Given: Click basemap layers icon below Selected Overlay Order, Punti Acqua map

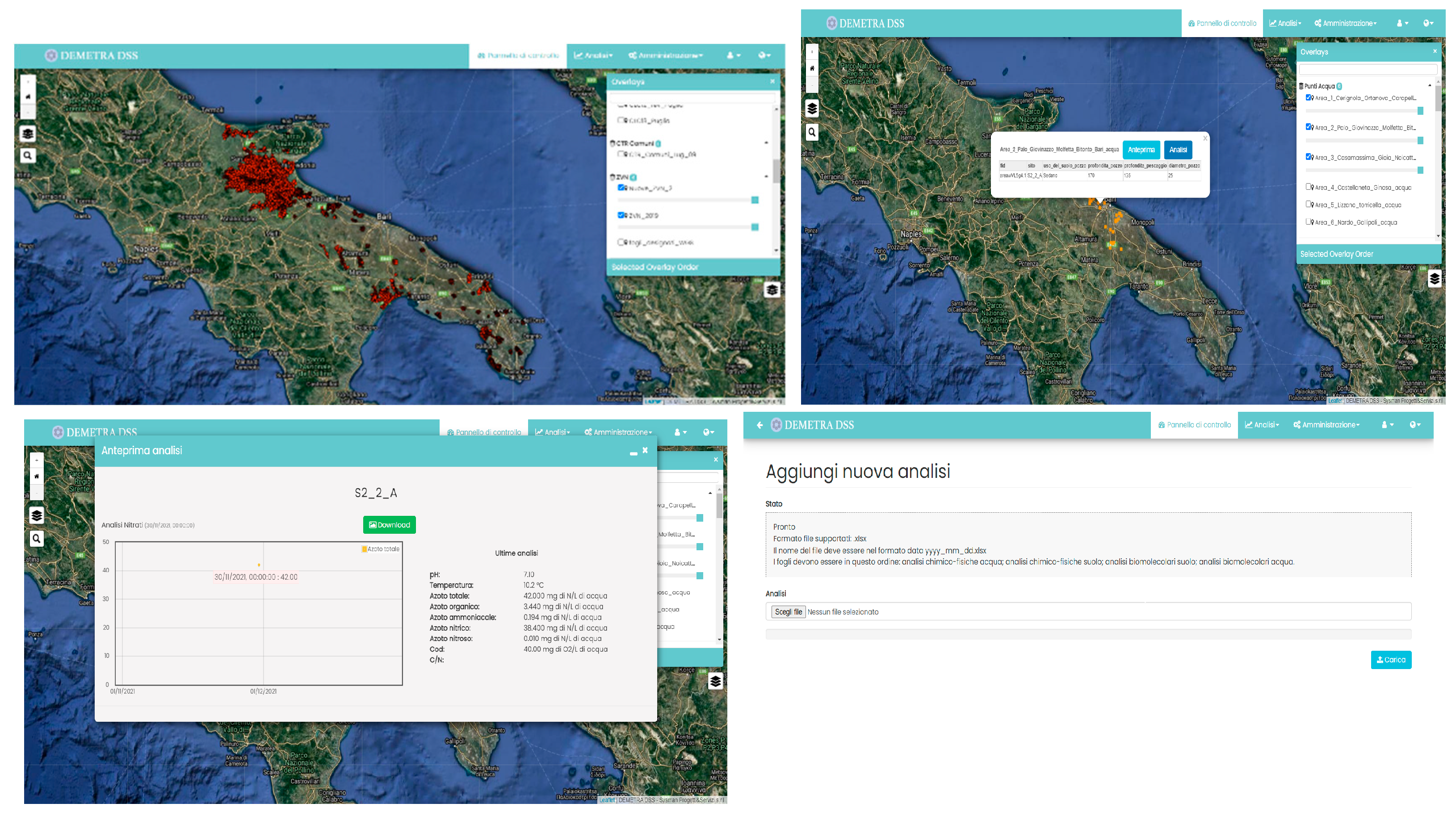Looking at the screenshot, I should 1434,279.
